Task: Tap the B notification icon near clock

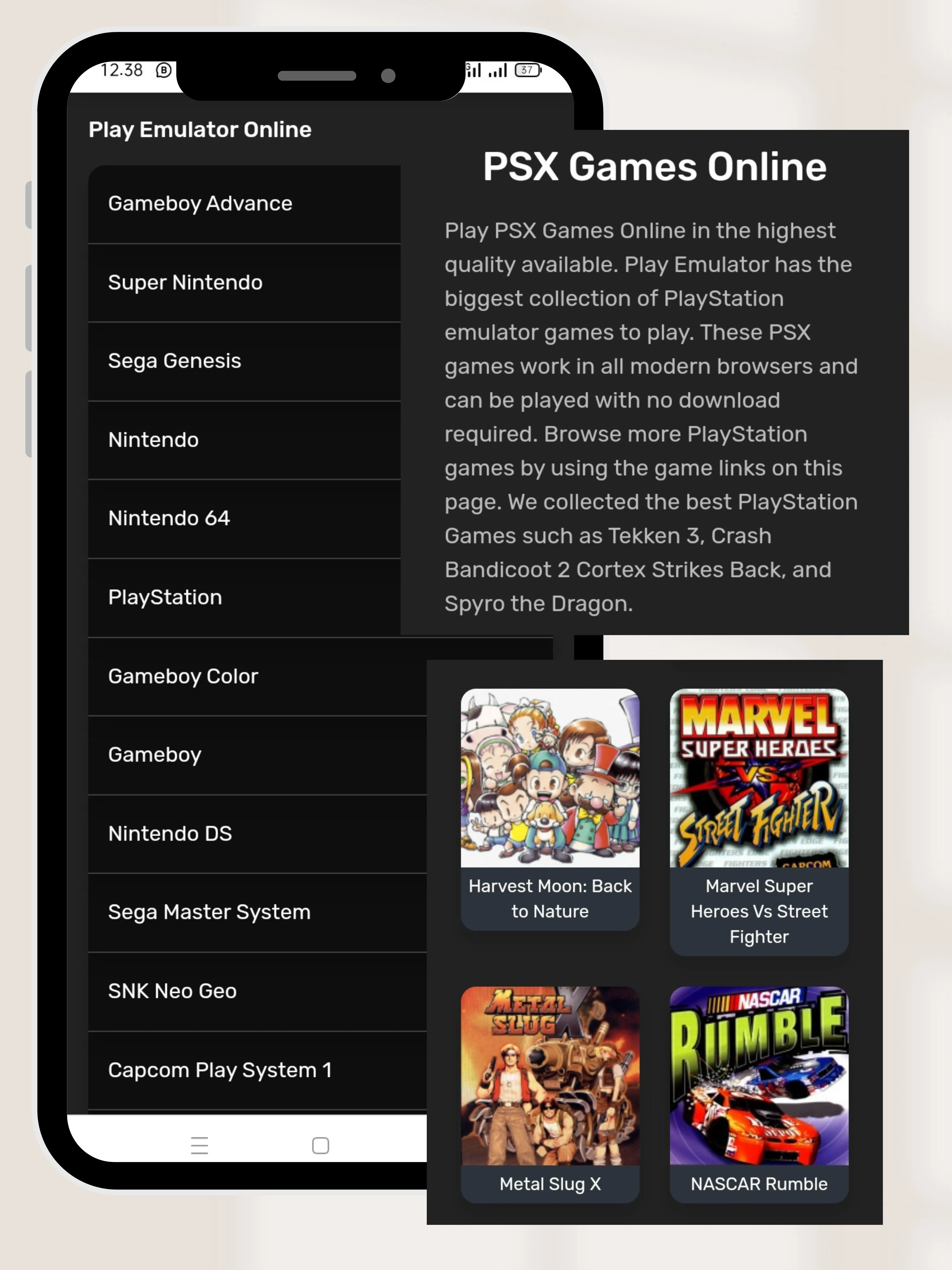Action: [164, 70]
